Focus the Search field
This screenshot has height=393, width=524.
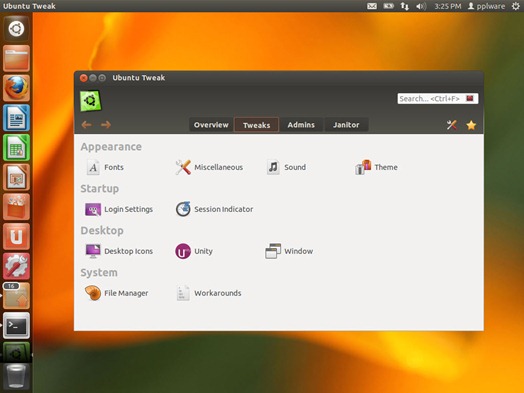(438, 99)
